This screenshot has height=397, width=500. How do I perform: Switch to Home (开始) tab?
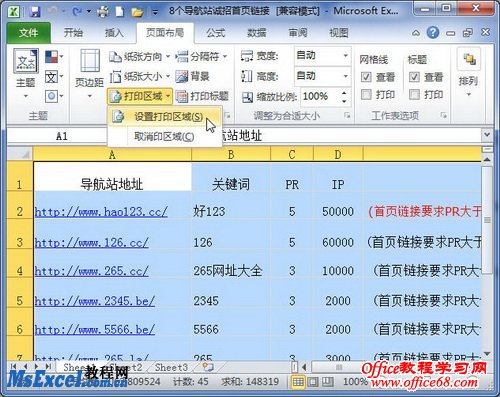click(x=73, y=33)
